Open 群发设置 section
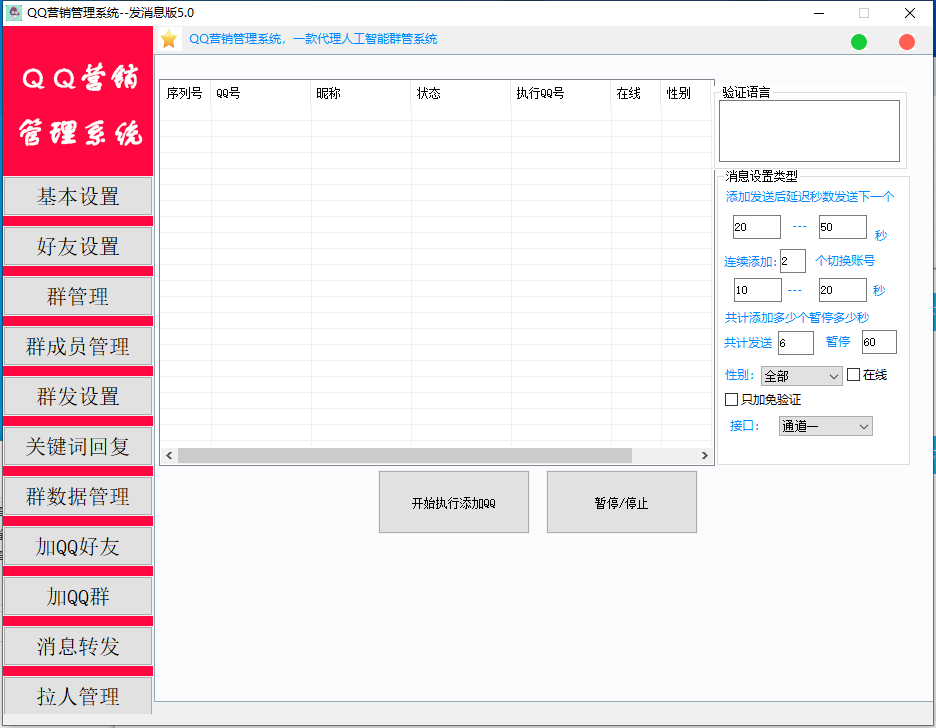 tap(78, 396)
